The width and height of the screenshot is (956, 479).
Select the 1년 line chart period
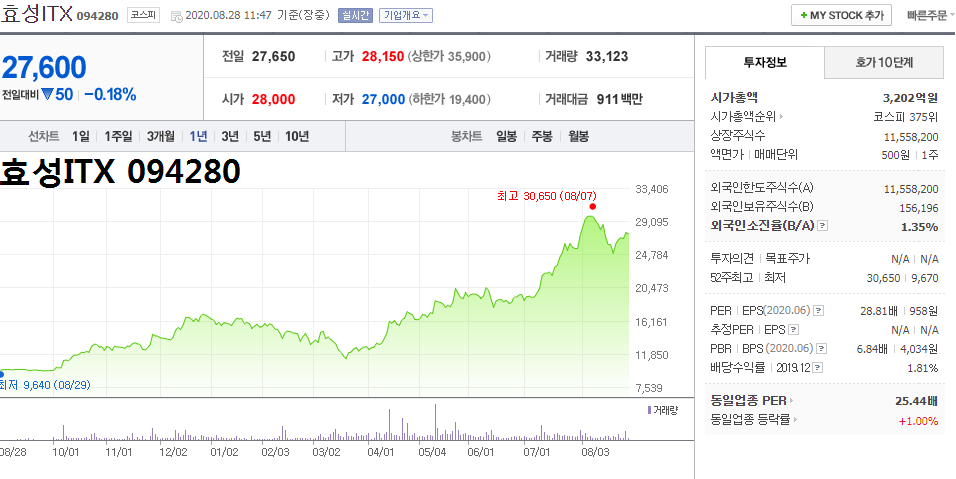click(x=198, y=136)
